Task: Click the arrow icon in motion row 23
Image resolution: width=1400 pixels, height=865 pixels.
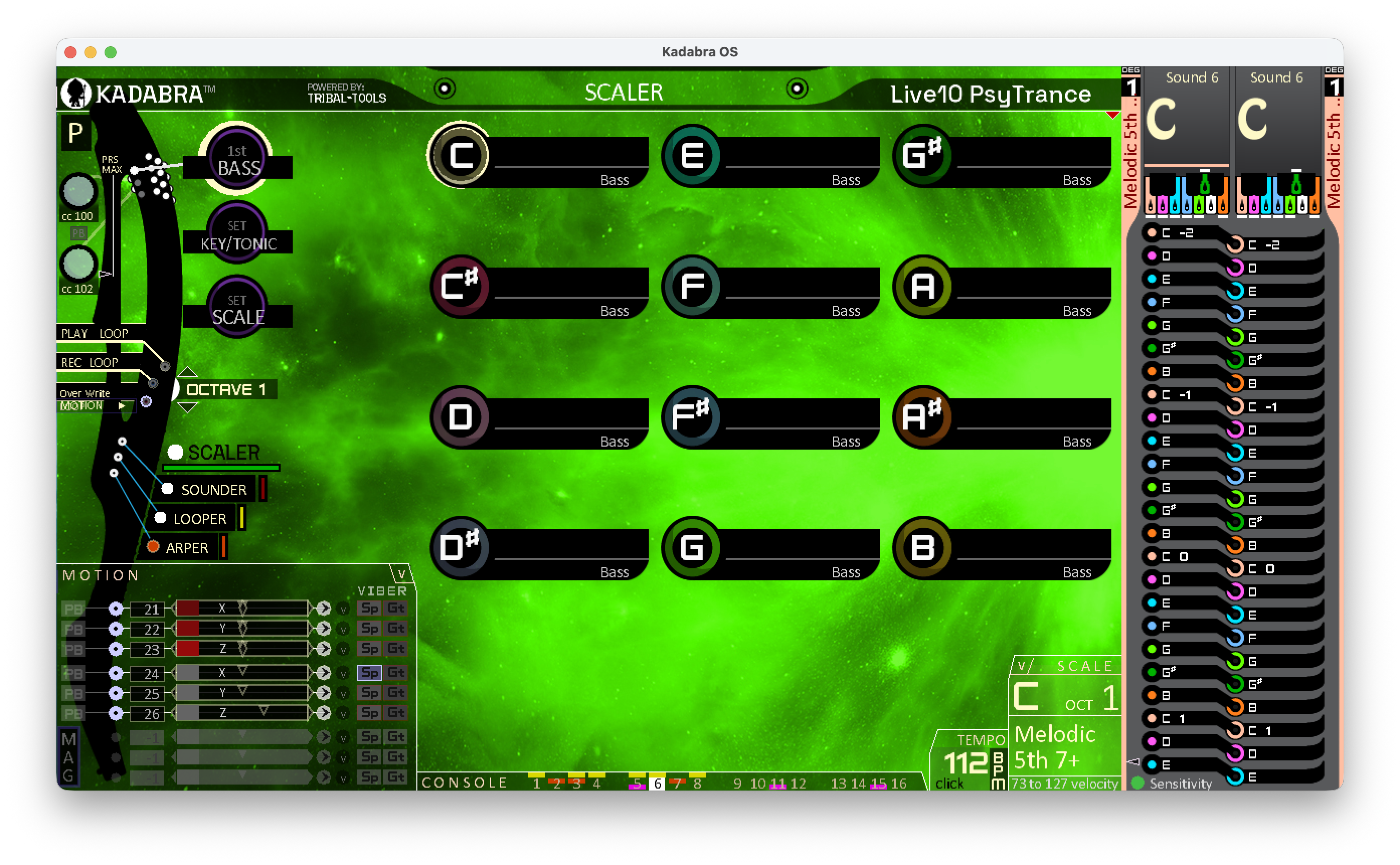Action: coord(324,649)
